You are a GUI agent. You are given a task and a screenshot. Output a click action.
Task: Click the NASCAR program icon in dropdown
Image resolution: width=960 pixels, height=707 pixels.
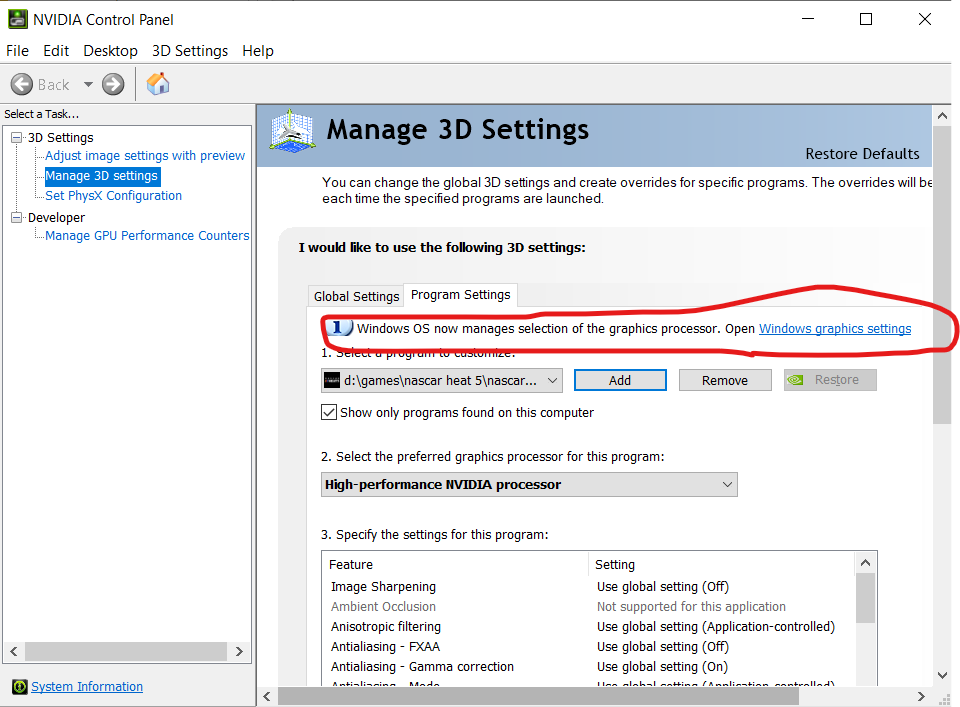[332, 381]
